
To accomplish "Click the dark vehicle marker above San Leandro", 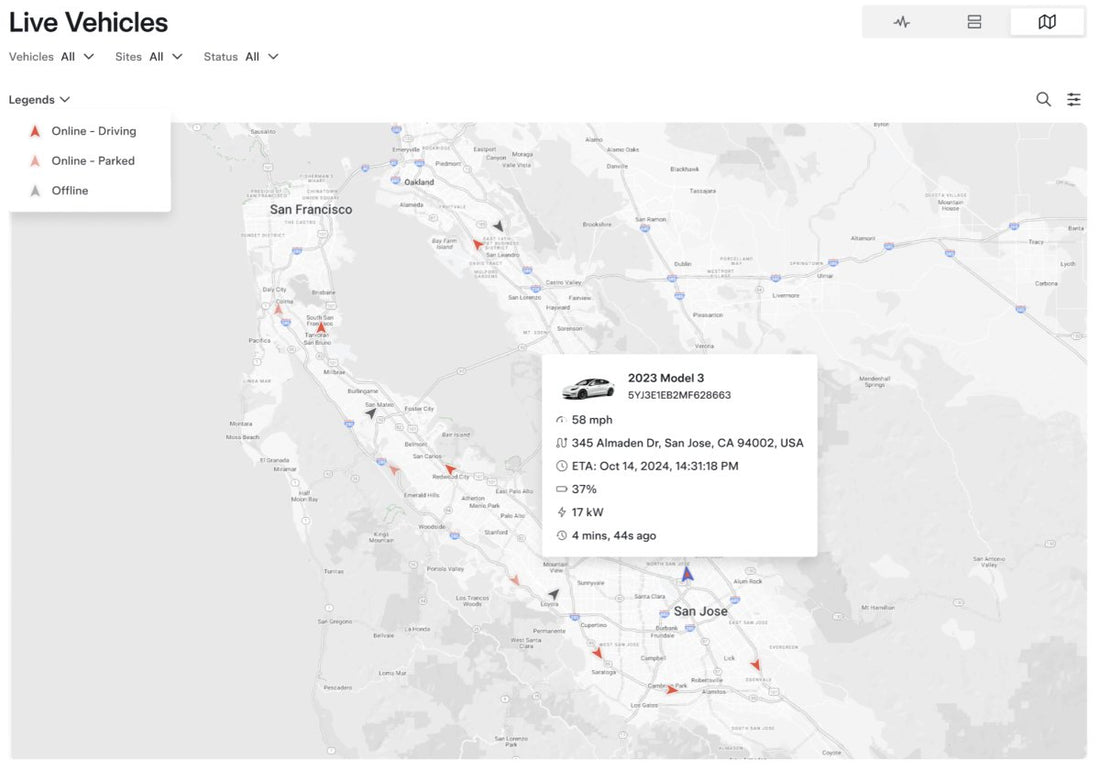I will click(498, 226).
